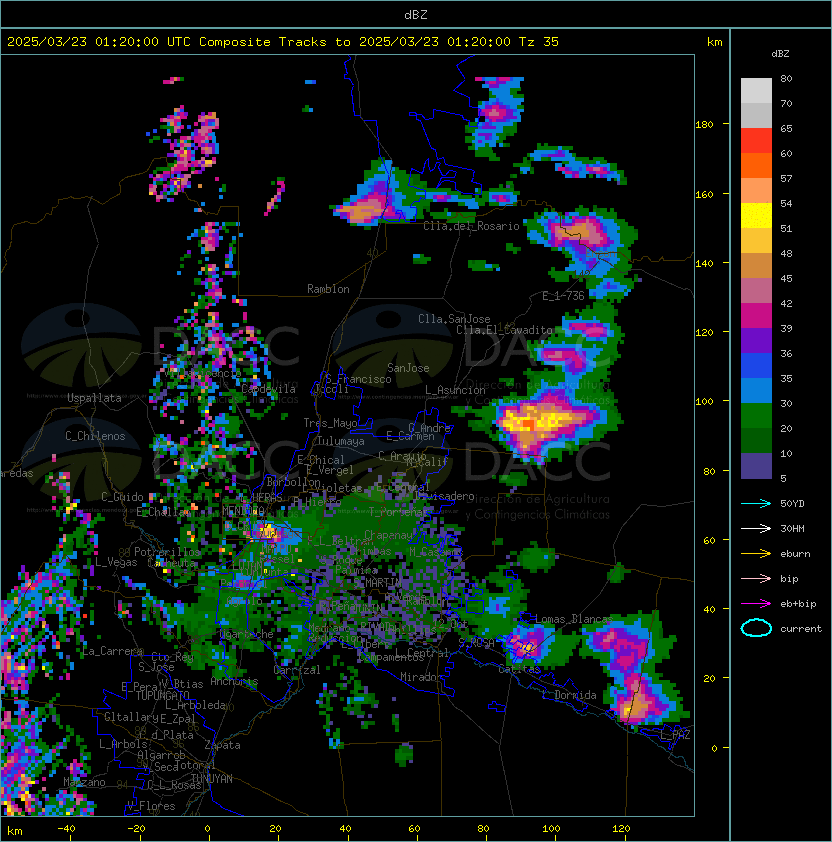Select the yellow eburn arrow symbol

756,554
